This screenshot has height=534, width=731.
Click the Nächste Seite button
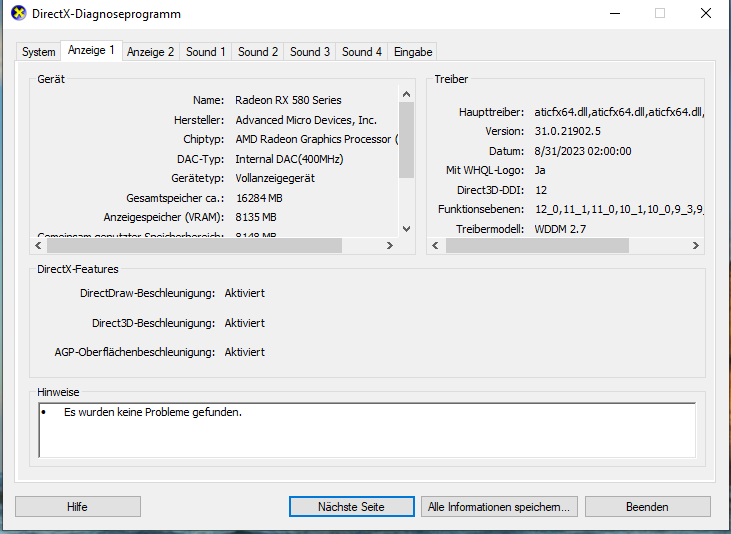coord(352,506)
